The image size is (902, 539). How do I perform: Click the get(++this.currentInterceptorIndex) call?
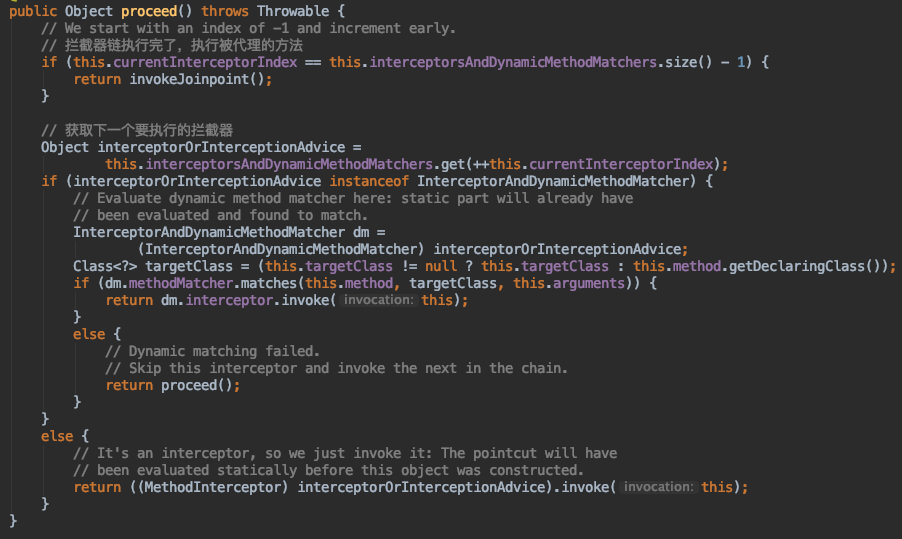[x=580, y=164]
